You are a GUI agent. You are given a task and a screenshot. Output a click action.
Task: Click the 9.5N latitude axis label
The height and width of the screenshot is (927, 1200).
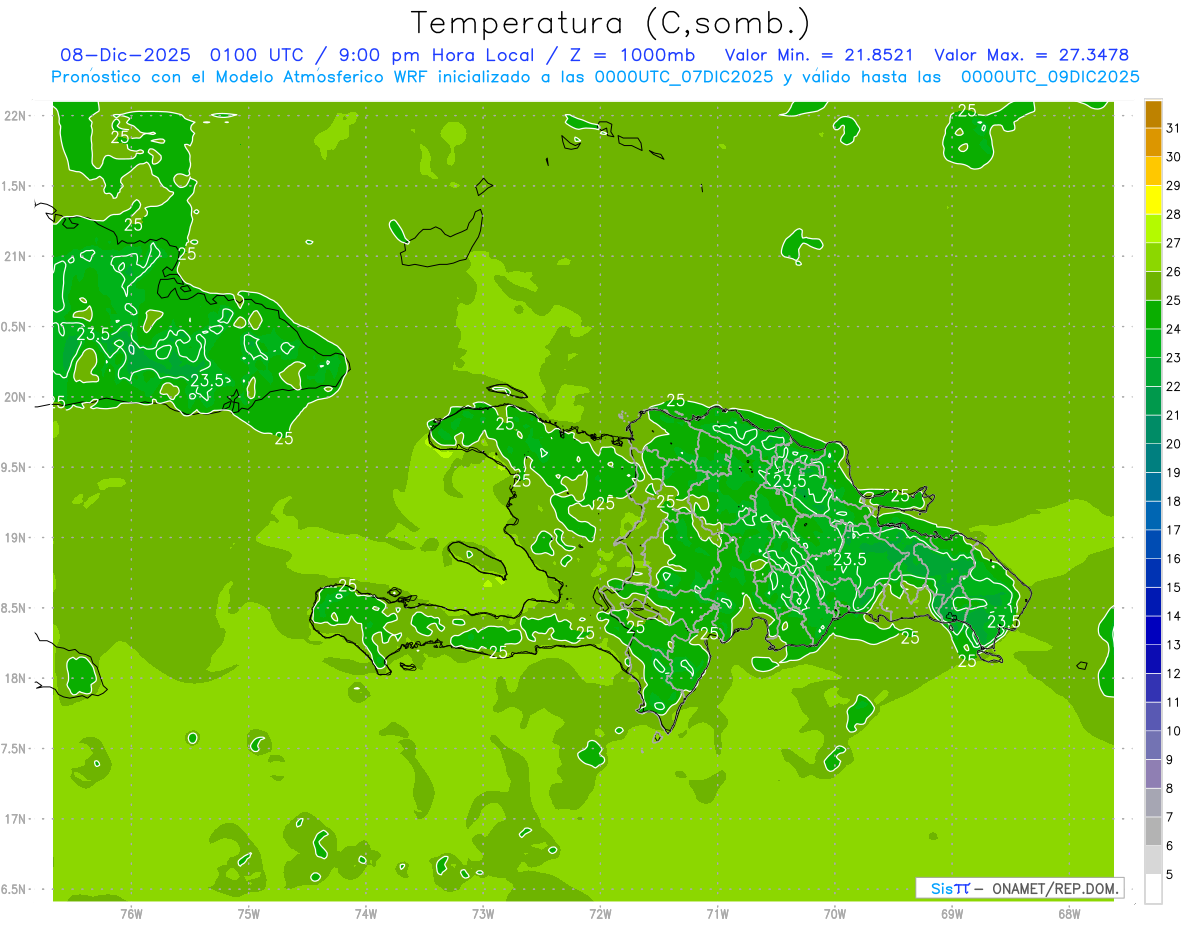click(14, 467)
